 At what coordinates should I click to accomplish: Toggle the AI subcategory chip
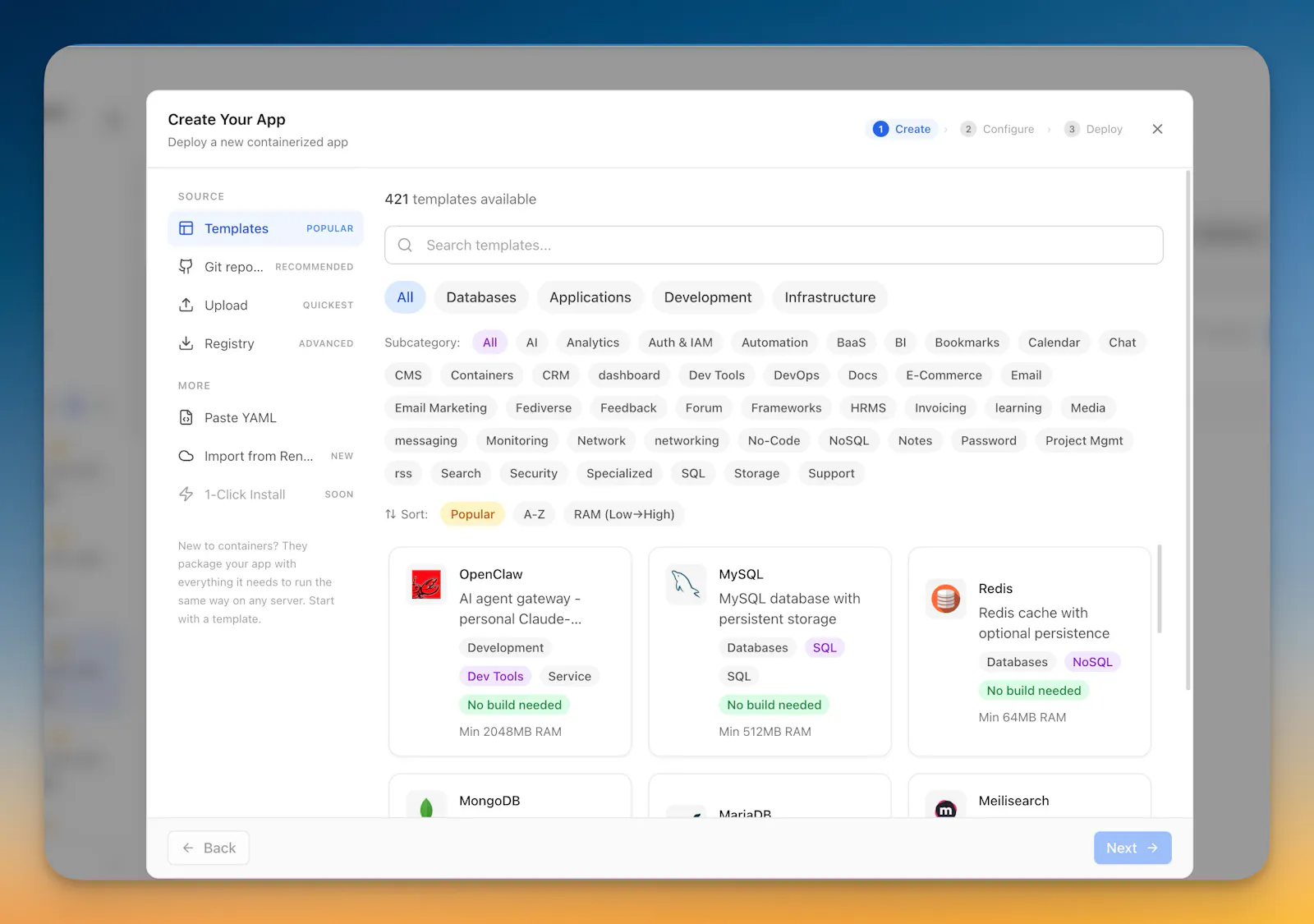(x=532, y=342)
